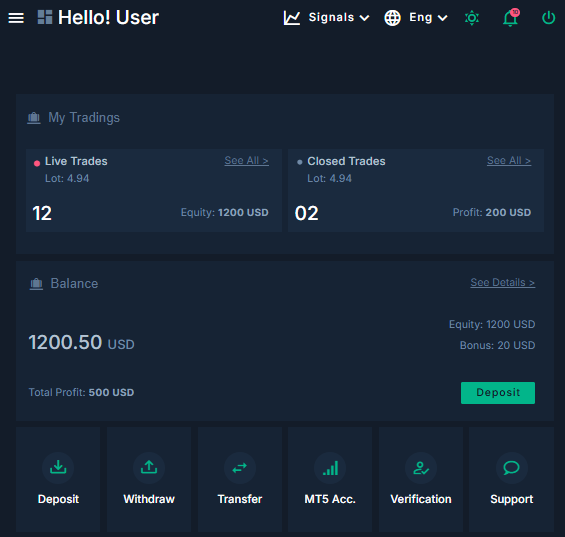This screenshot has width=565, height=537.
Task: Click the 1200.50 USD balance amount
Action: click(81, 342)
